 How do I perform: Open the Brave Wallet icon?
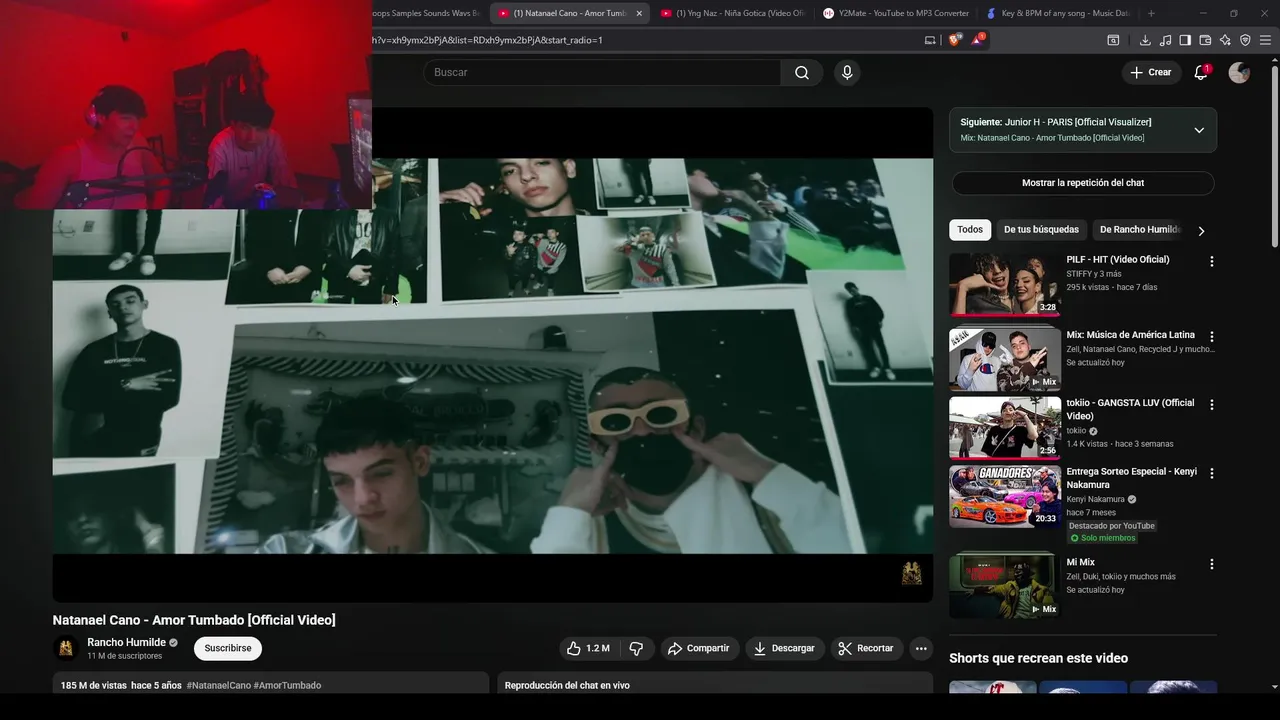pos(1205,40)
